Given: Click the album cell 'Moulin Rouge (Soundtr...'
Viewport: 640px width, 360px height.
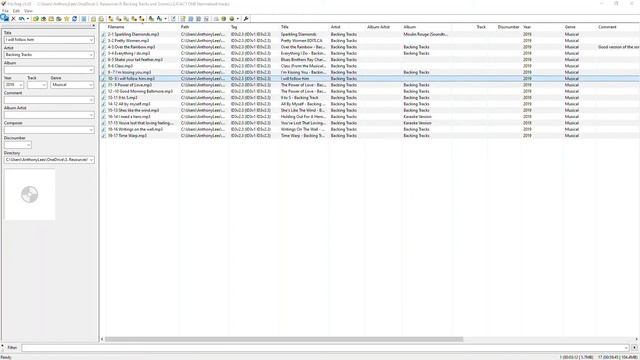Looking at the screenshot, I should pos(426,34).
